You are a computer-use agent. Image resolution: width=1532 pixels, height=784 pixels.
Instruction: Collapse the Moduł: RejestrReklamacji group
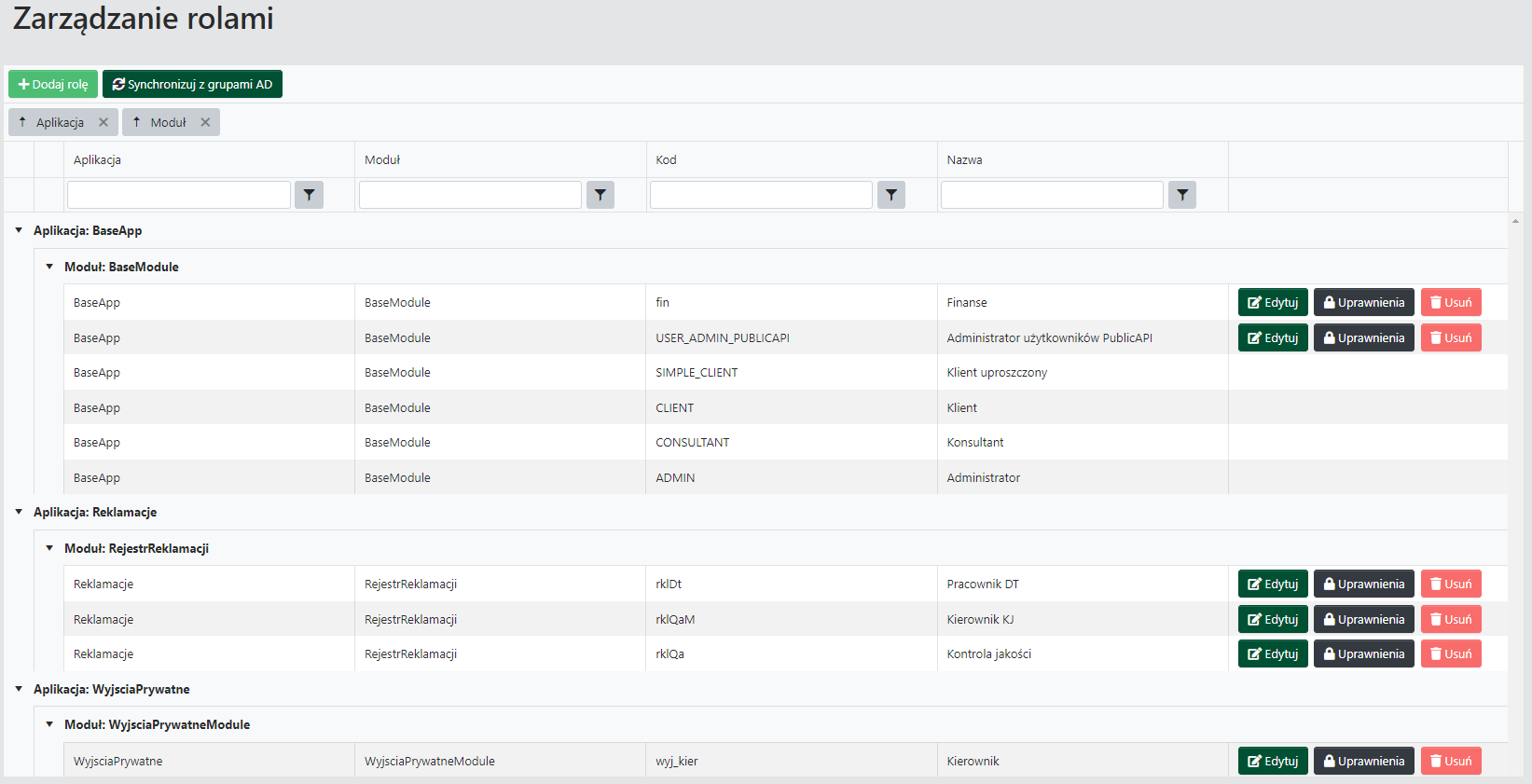(x=49, y=548)
